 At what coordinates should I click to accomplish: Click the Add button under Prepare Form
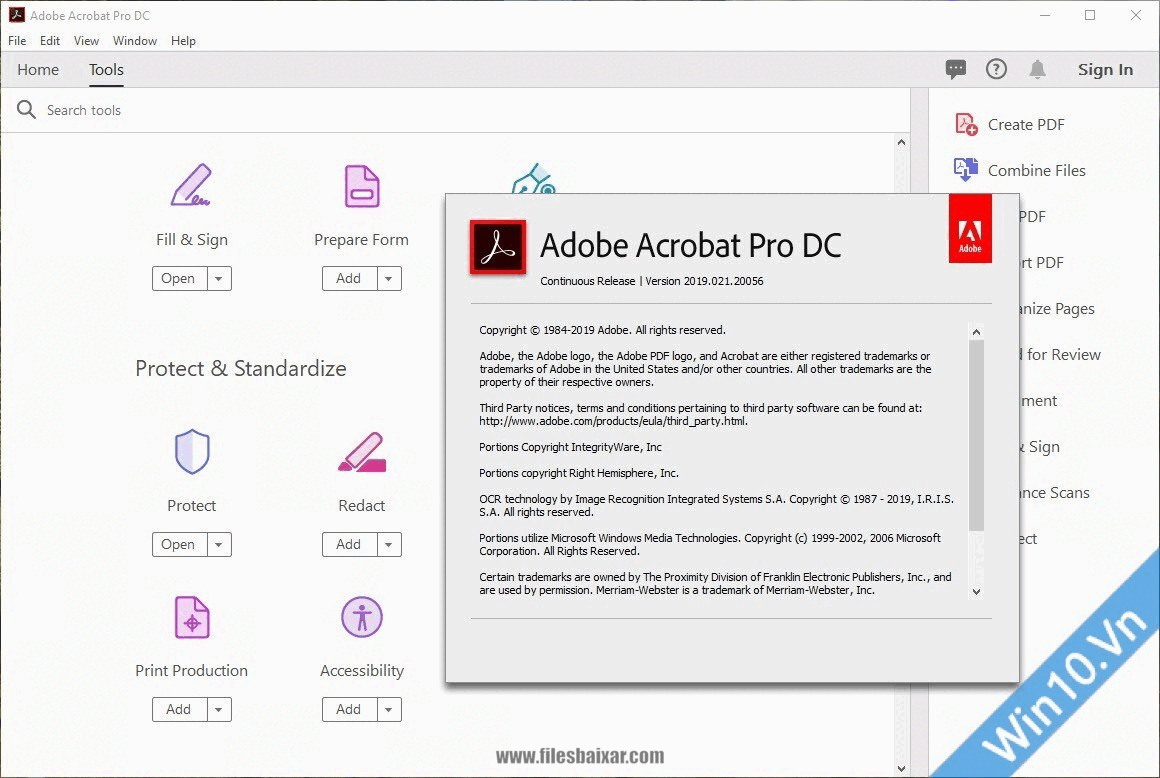point(349,279)
